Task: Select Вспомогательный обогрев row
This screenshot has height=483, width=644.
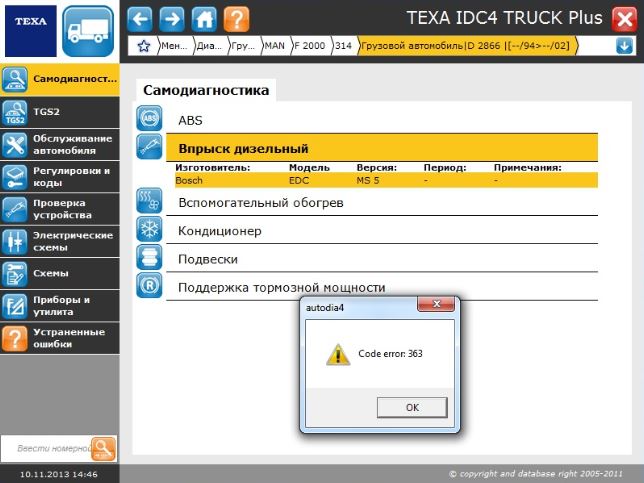Action: point(382,202)
